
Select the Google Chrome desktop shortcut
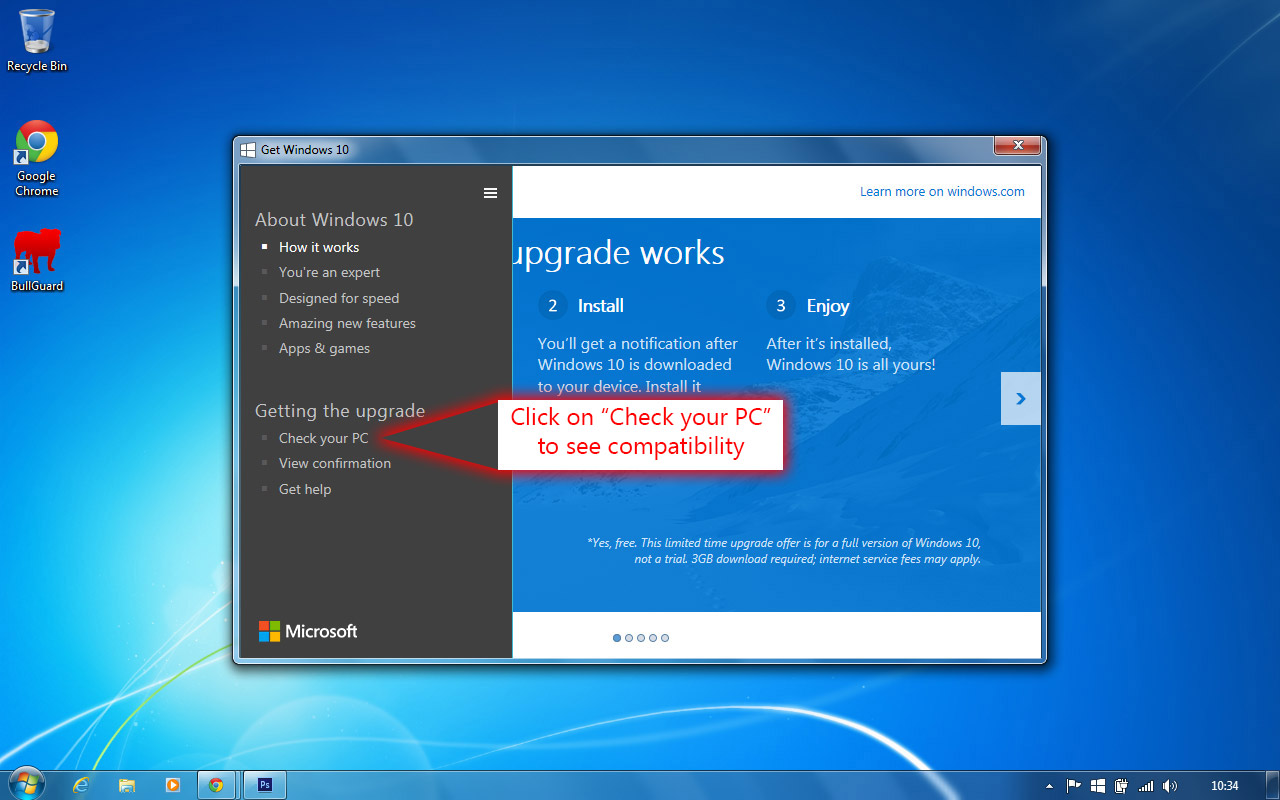pos(37,158)
